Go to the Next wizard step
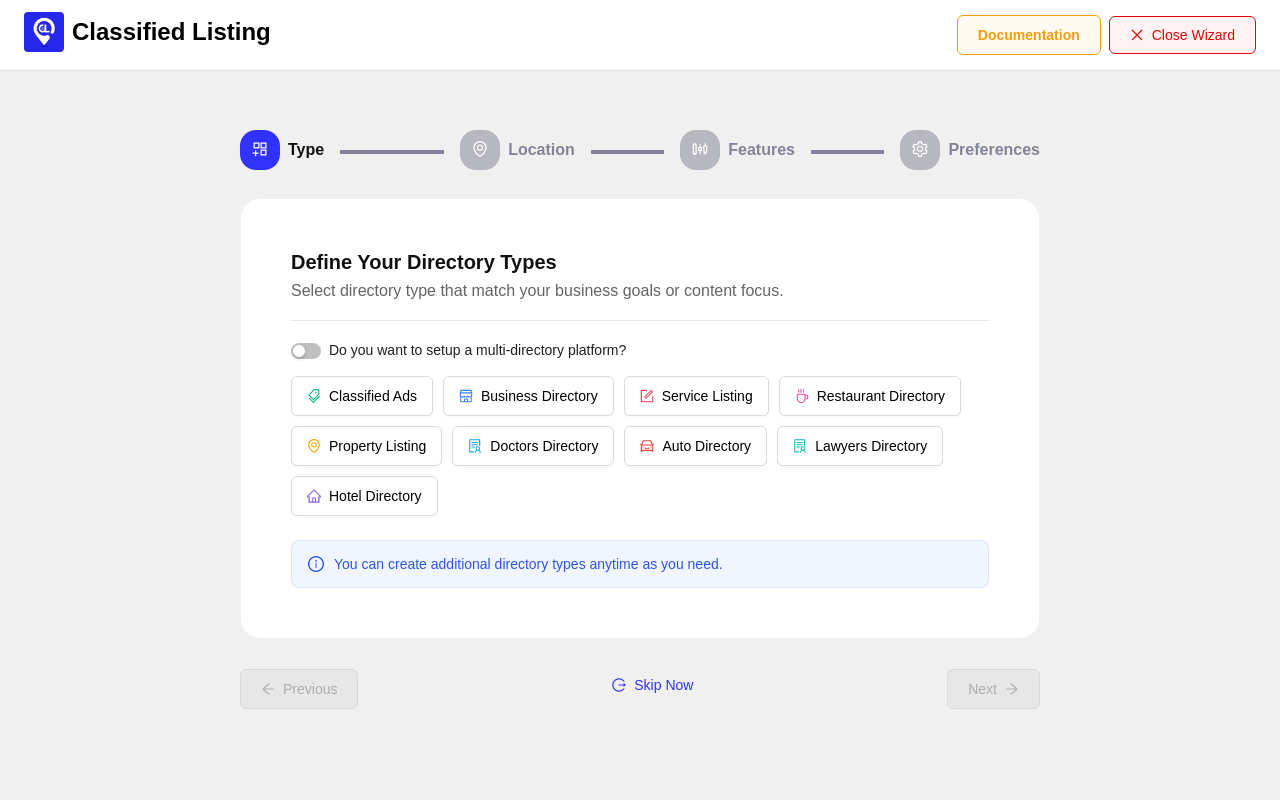The width and height of the screenshot is (1280, 800). click(993, 689)
